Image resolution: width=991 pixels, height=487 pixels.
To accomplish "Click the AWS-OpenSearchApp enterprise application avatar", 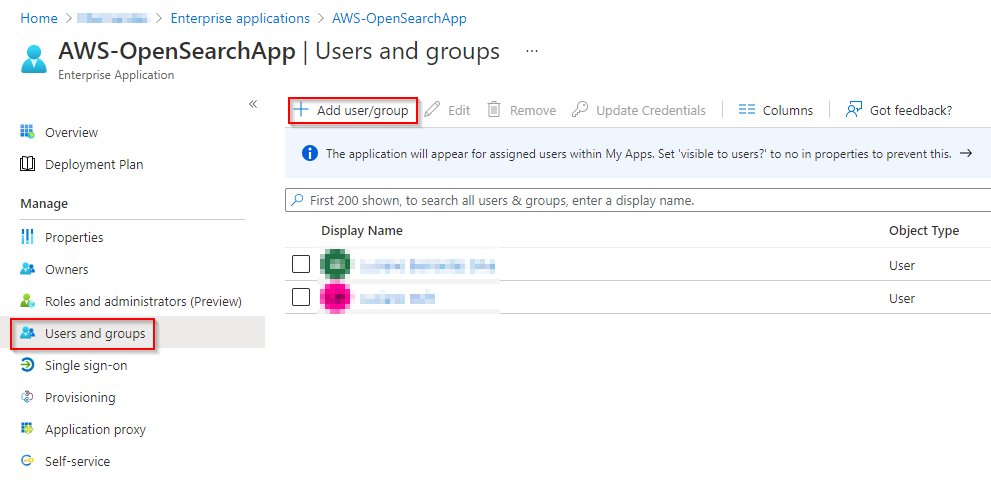I will 33,59.
